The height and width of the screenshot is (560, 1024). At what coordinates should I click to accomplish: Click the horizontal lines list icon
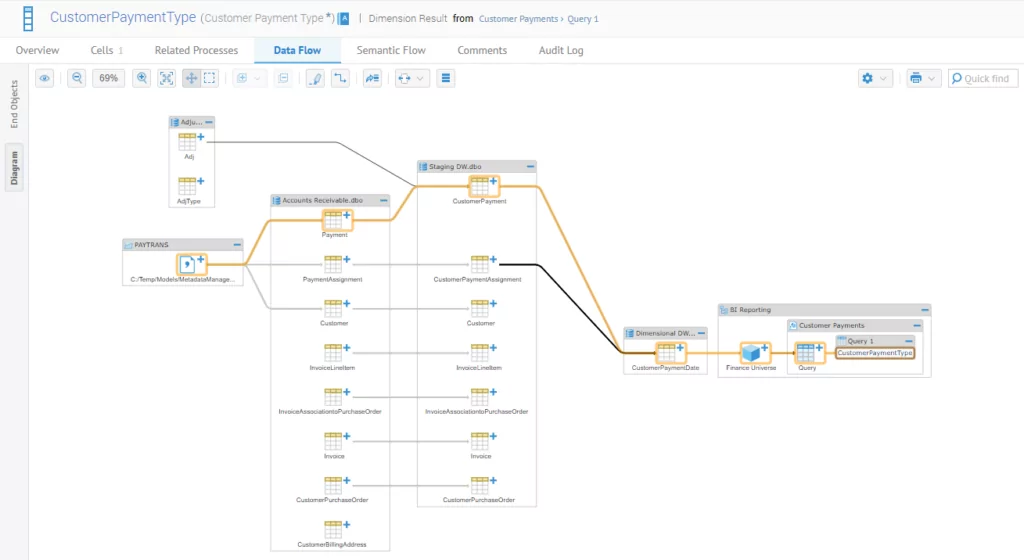446,78
